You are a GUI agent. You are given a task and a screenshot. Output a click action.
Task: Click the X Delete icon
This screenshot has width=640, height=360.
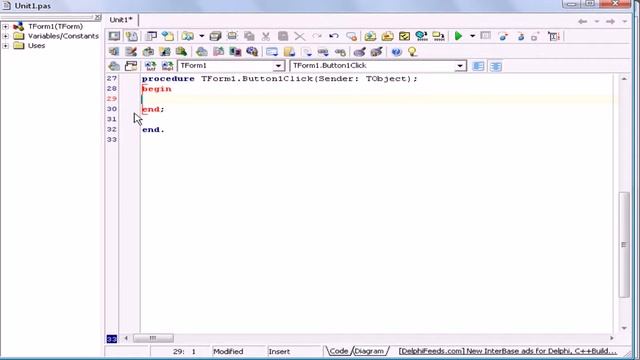click(x=300, y=36)
